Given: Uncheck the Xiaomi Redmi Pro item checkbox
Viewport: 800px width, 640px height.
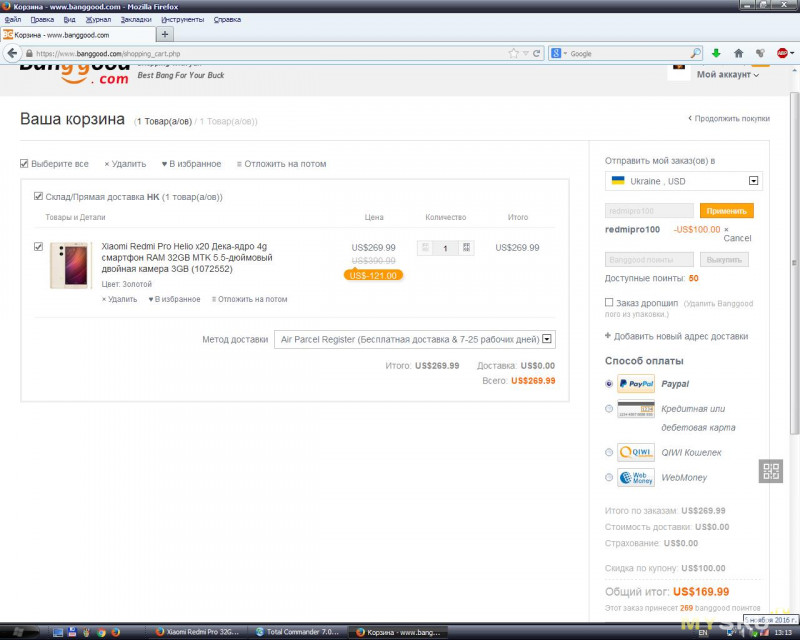Looking at the screenshot, I should pos(38,247).
